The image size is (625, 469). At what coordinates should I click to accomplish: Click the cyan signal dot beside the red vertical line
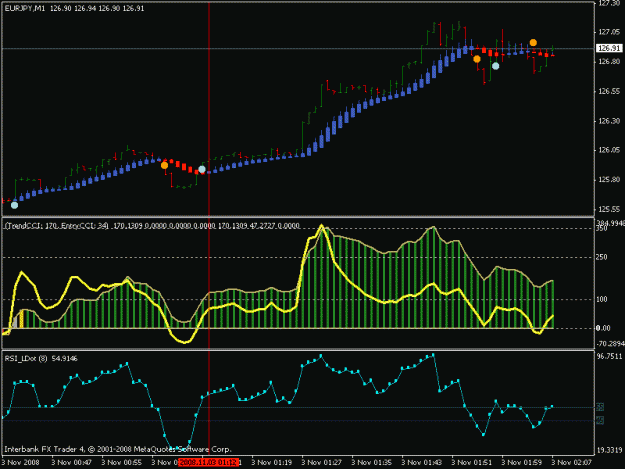[202, 169]
